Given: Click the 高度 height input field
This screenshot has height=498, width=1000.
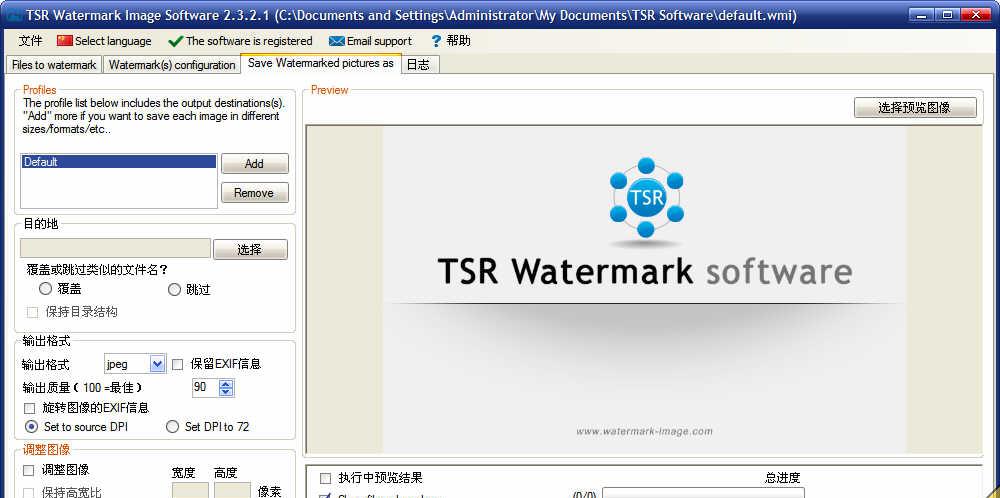Looking at the screenshot, I should (x=232, y=490).
